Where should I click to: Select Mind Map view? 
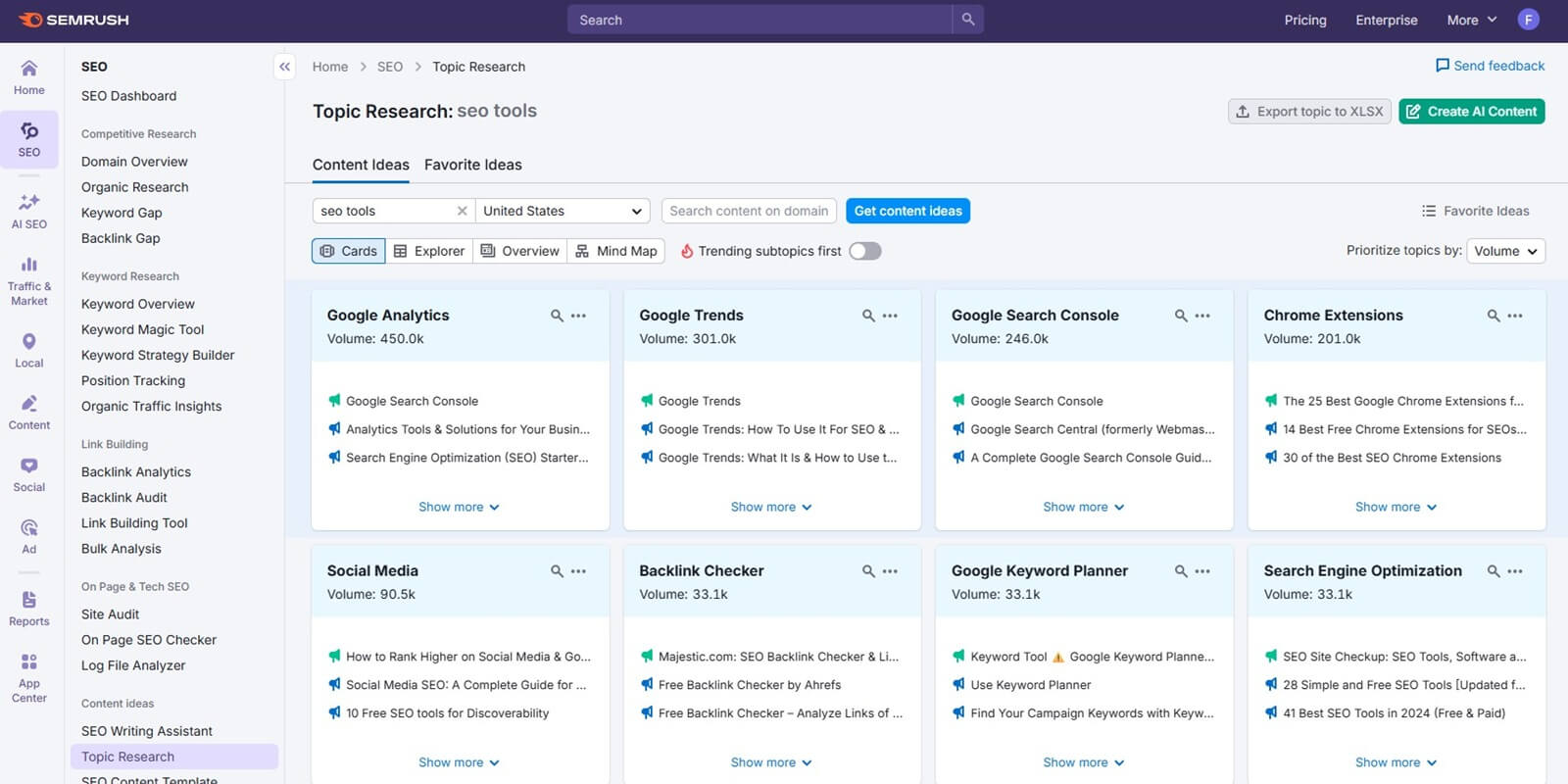point(616,251)
